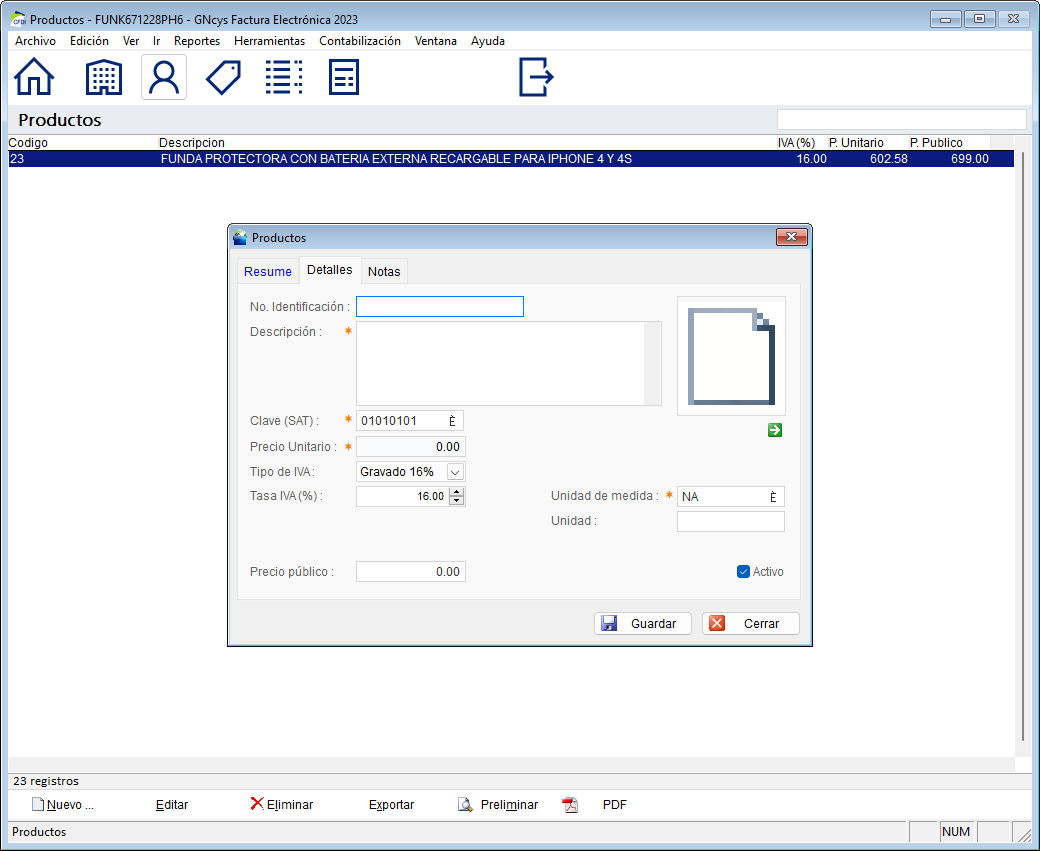Viewport: 1040px width, 851px height.
Task: Select the FUNDA PROTECTORA product row
Action: click(511, 159)
